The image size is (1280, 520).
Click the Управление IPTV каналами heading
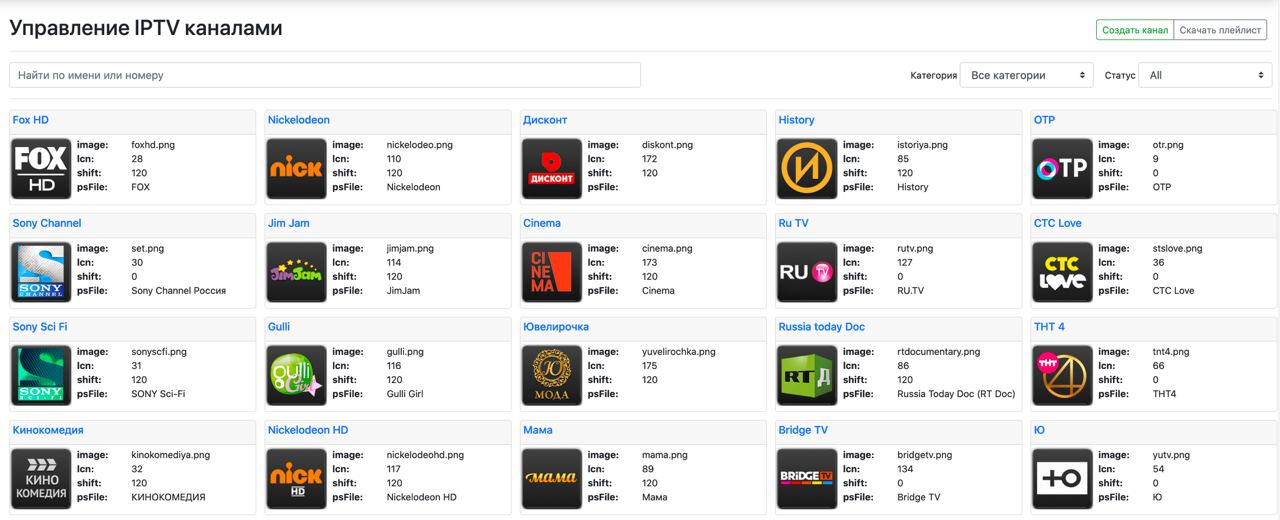[146, 28]
